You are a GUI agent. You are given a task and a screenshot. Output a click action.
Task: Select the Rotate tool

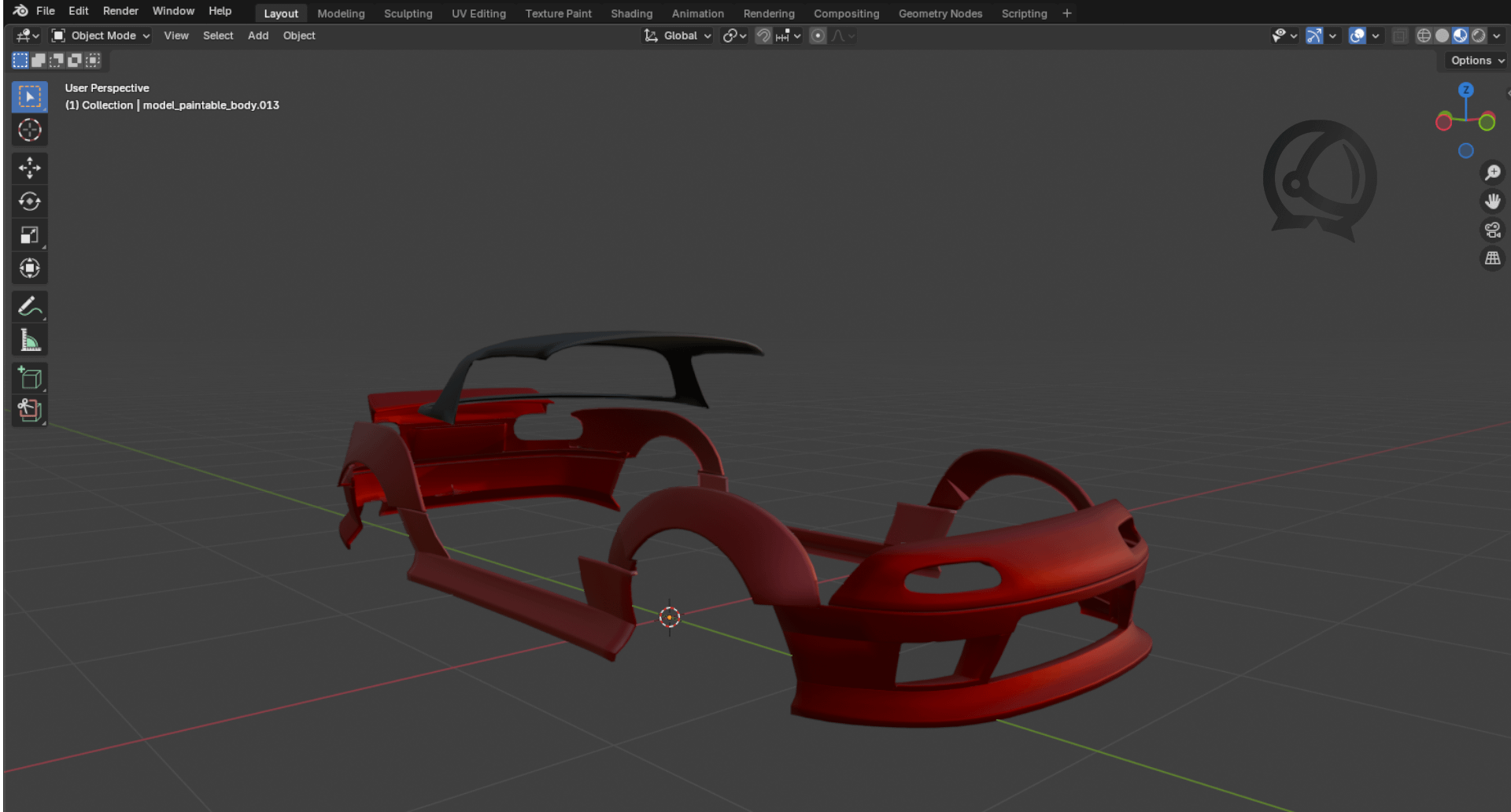point(30,201)
